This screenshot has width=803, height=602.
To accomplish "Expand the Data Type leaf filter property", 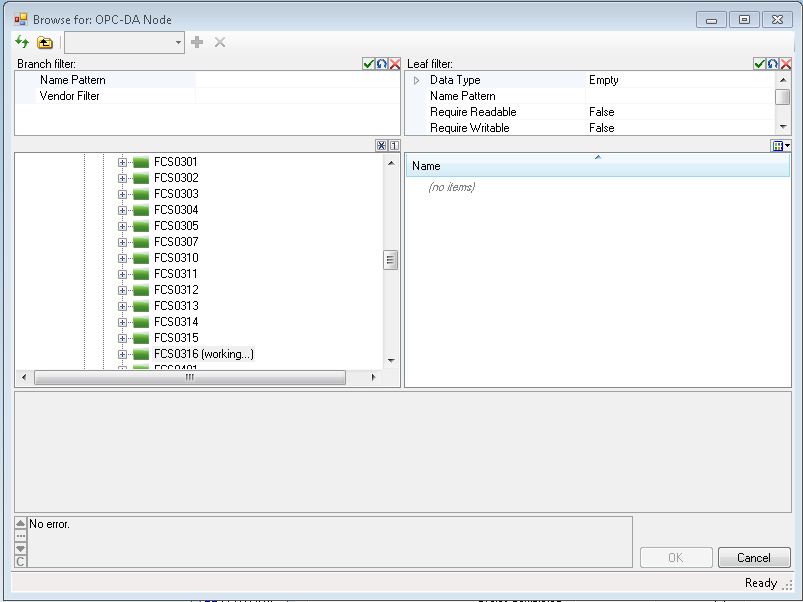I will click(416, 80).
